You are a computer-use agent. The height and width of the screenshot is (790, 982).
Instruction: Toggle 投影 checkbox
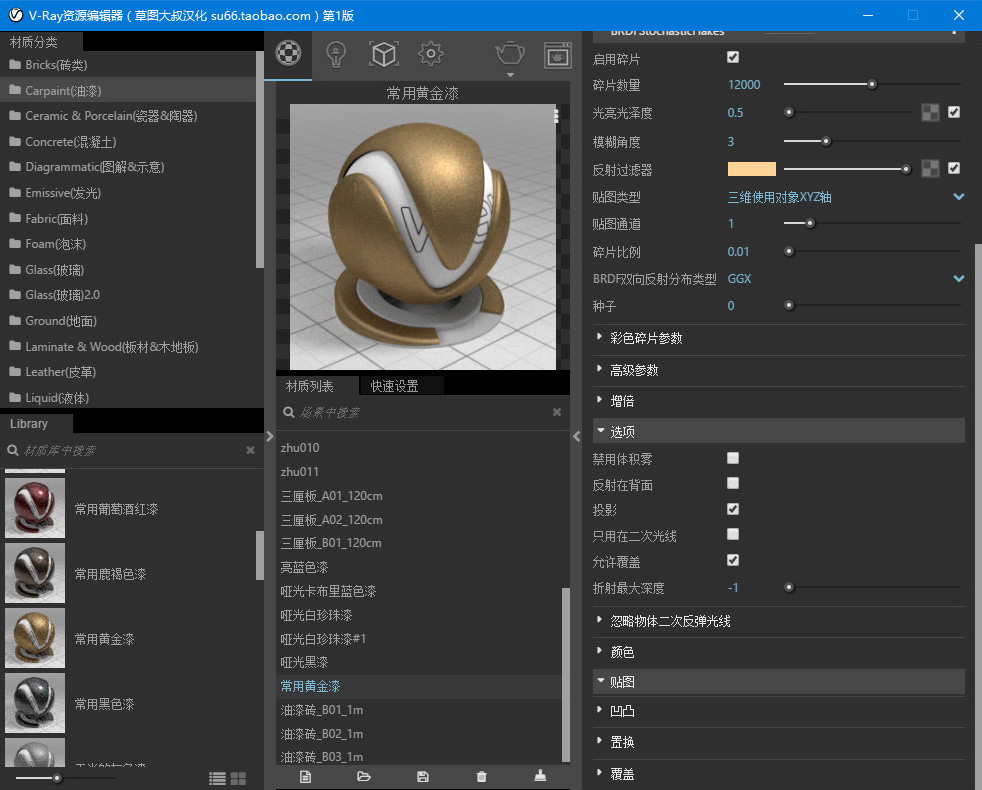point(733,509)
